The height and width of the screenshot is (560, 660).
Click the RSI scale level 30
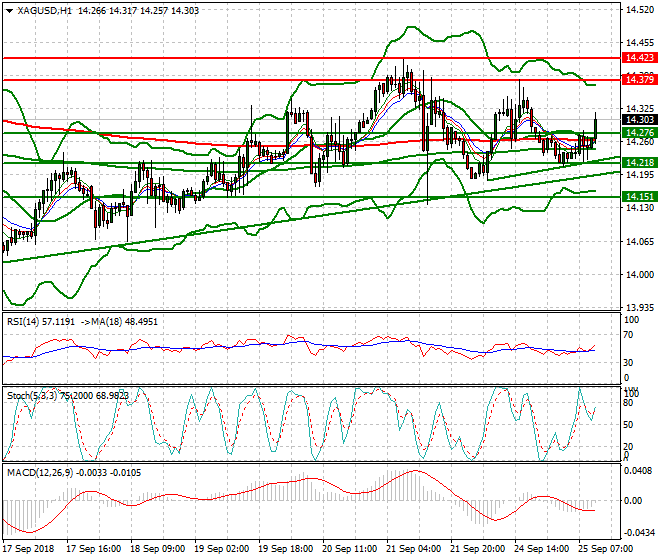pos(628,363)
